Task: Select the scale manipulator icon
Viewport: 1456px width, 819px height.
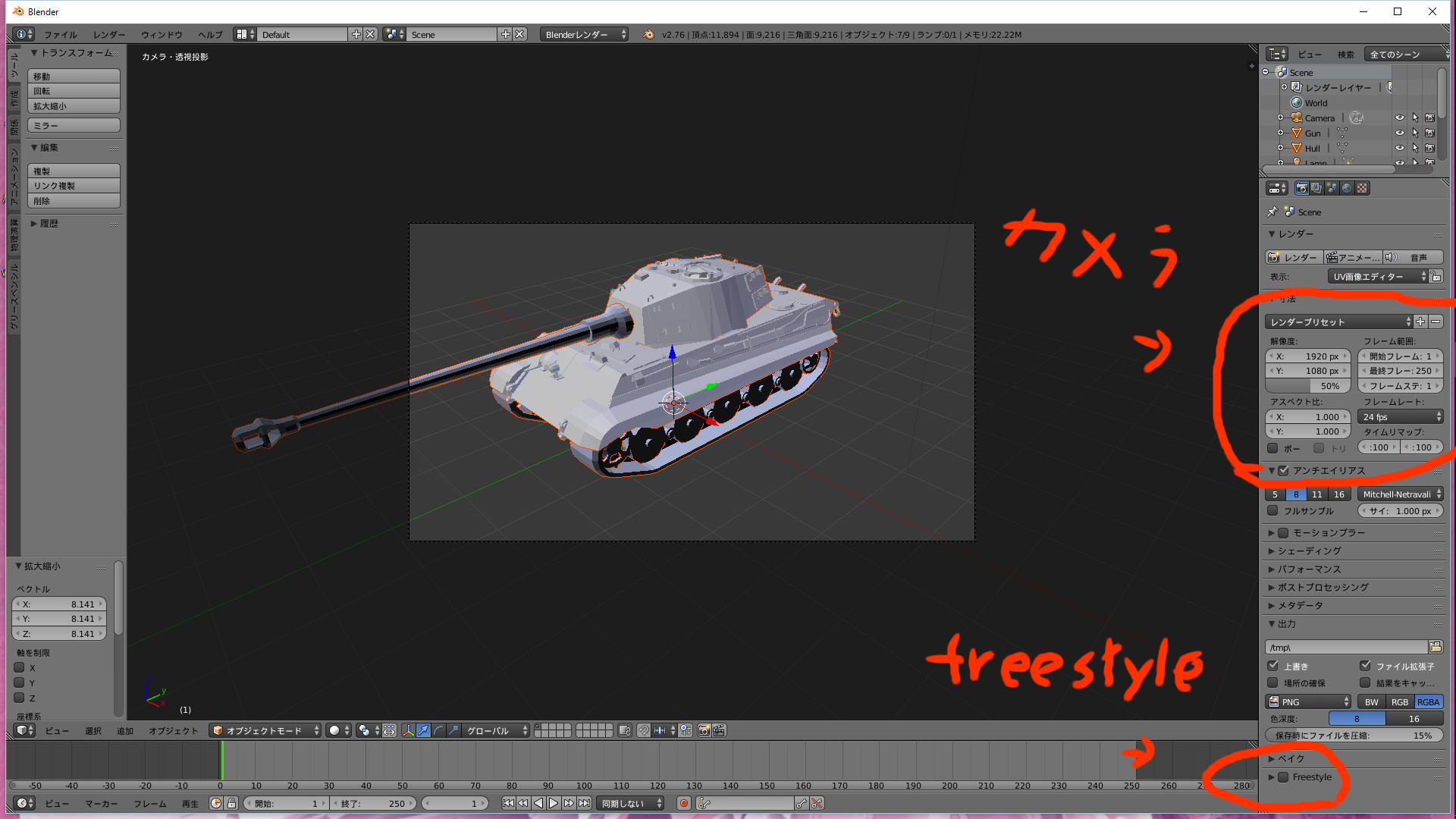Action: click(x=453, y=730)
